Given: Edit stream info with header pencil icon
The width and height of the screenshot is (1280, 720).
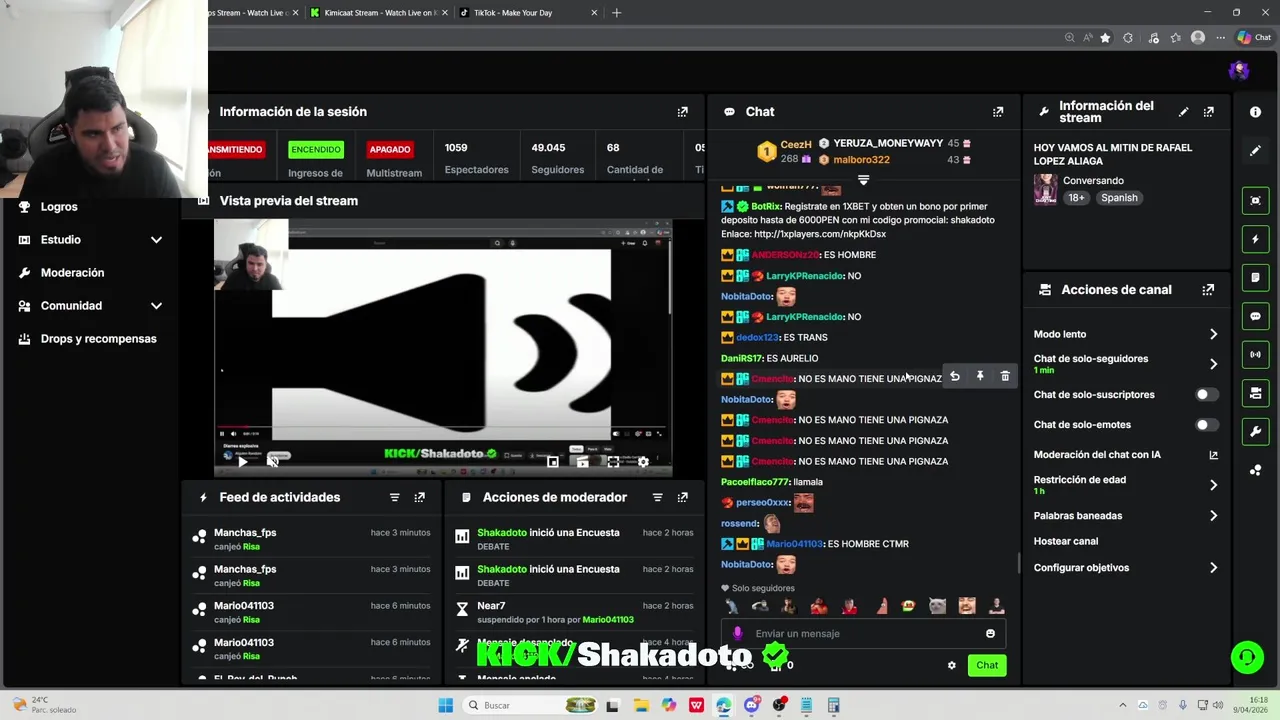Looking at the screenshot, I should coord(1184,112).
